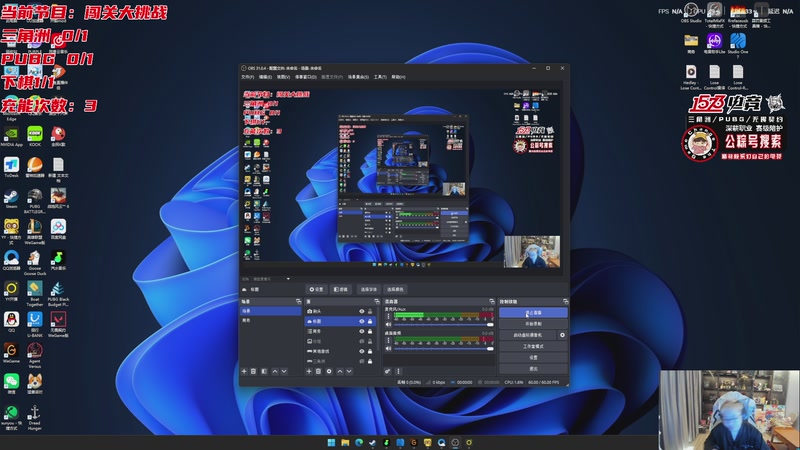Mute the 桌面音频 speaker icon
Viewport: 800px width, 450px height.
click(388, 348)
